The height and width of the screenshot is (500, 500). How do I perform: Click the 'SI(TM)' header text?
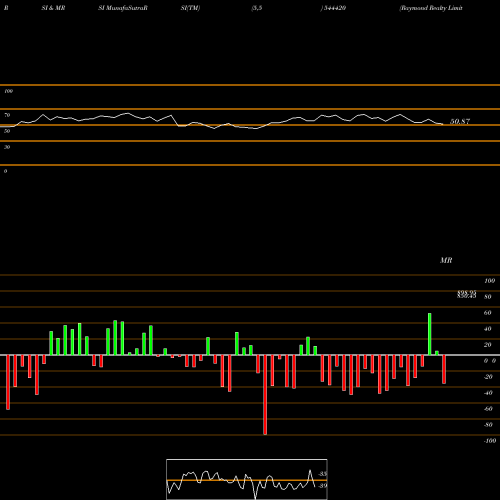point(190,8)
